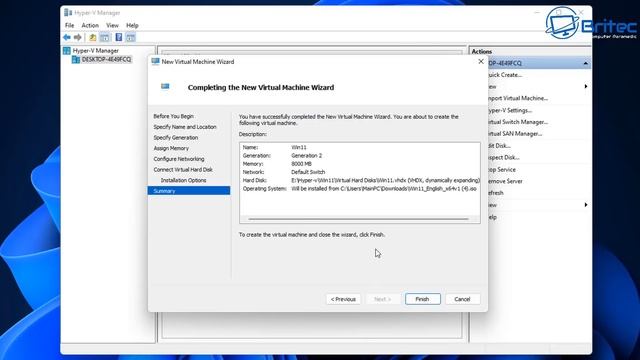Click the blue Help toolbar icon
Image resolution: width=640 pixels, height=360 pixels.
(119, 38)
